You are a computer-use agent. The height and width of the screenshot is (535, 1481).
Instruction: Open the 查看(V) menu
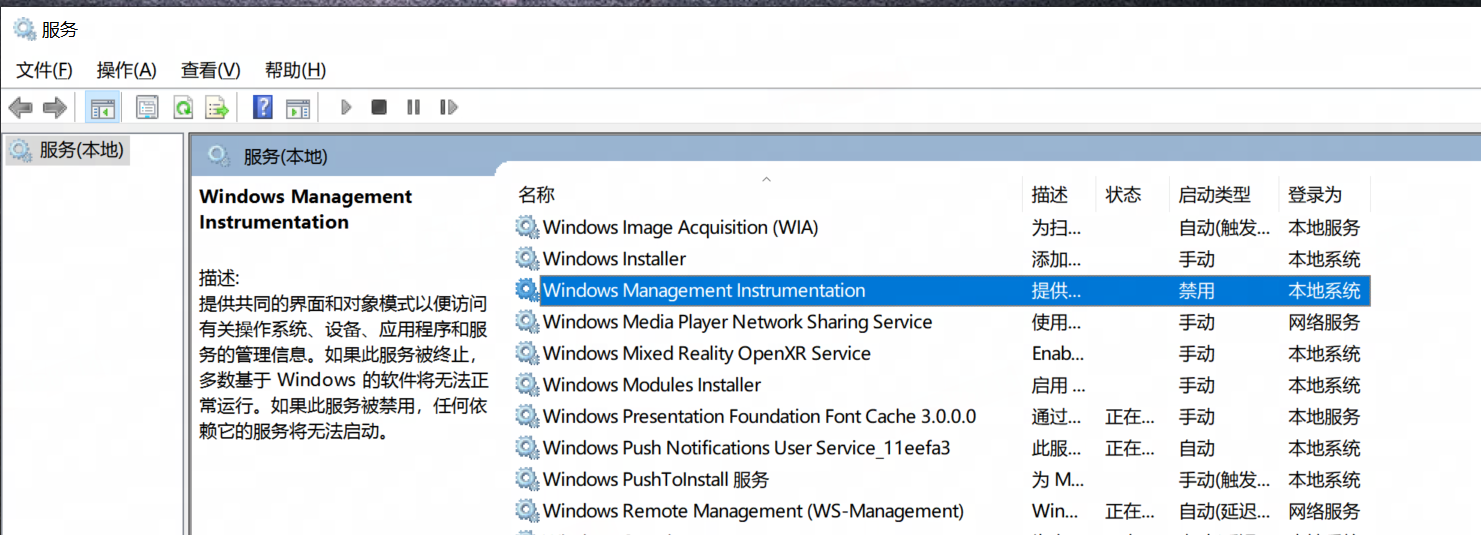[x=210, y=70]
